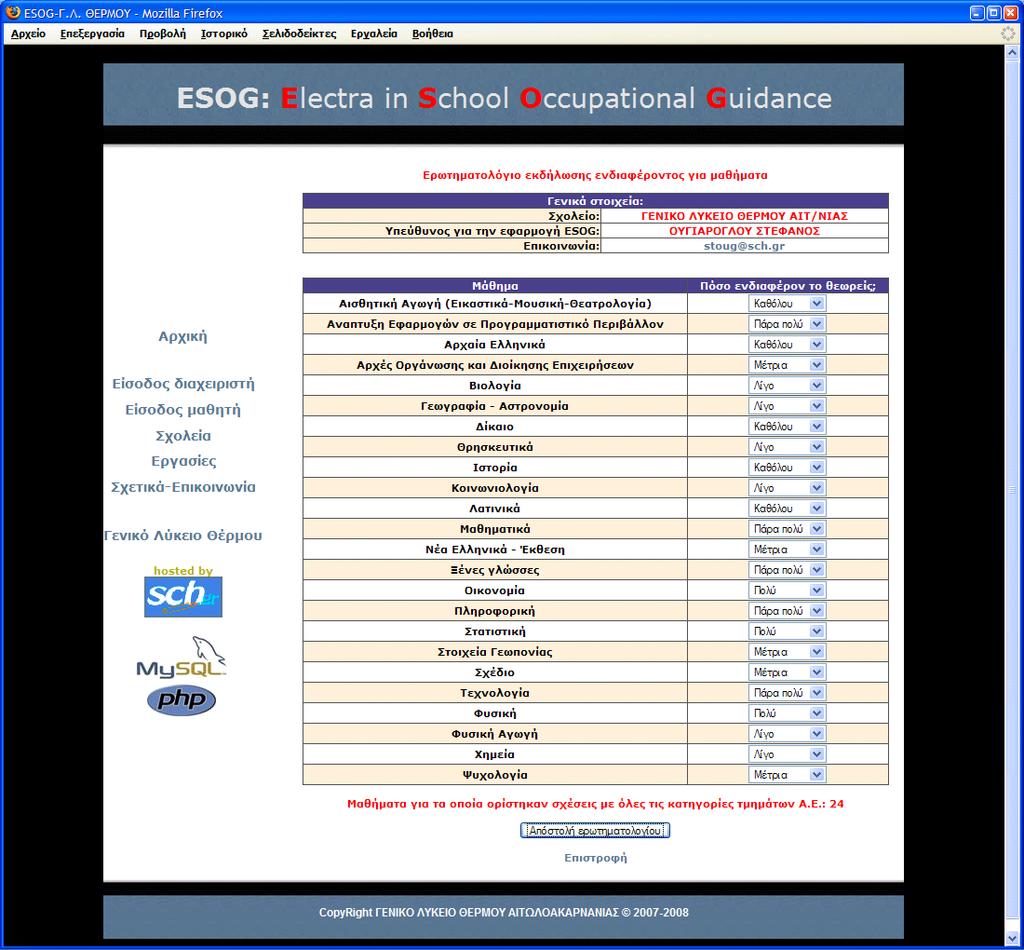Open the Νέα Ελληνικά - Έκθεση dropdown
1024x950 pixels.
coord(787,549)
